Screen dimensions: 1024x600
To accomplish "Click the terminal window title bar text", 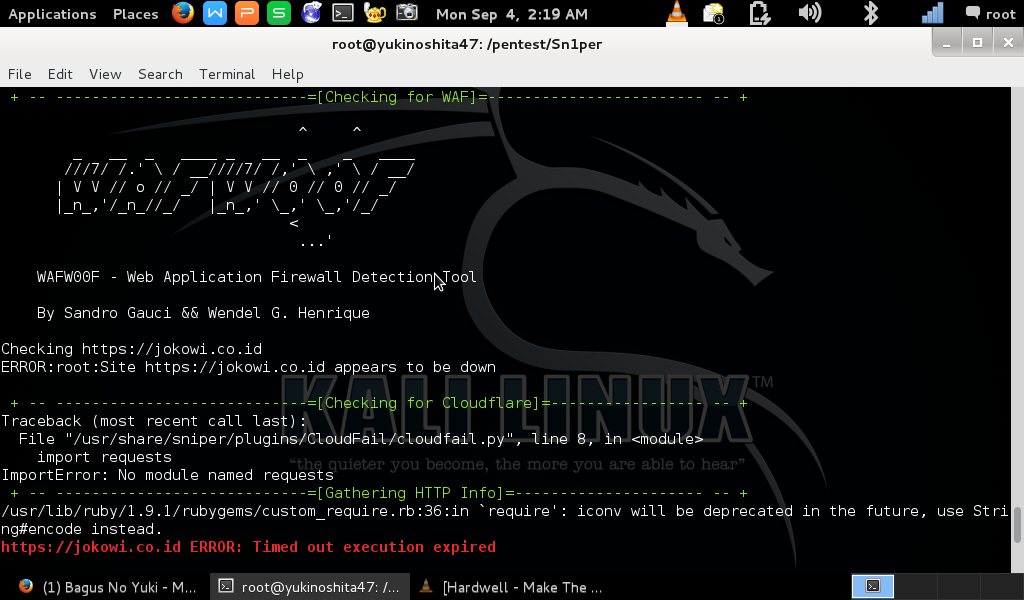I will pos(467,44).
